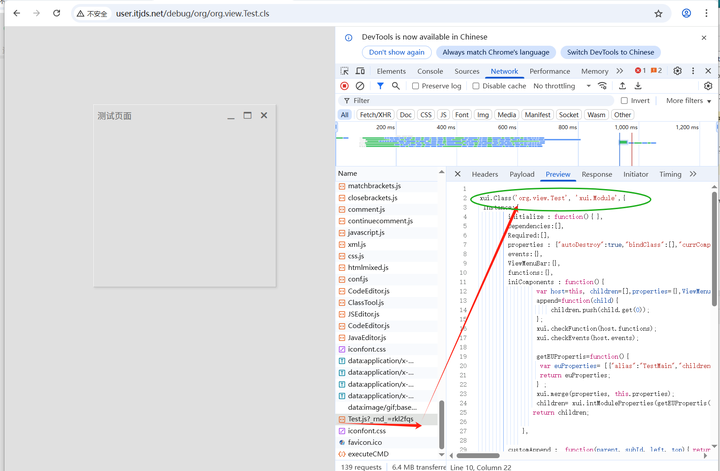This screenshot has width=720, height=471.
Task: Click the site security warning icon
Action: point(80,14)
